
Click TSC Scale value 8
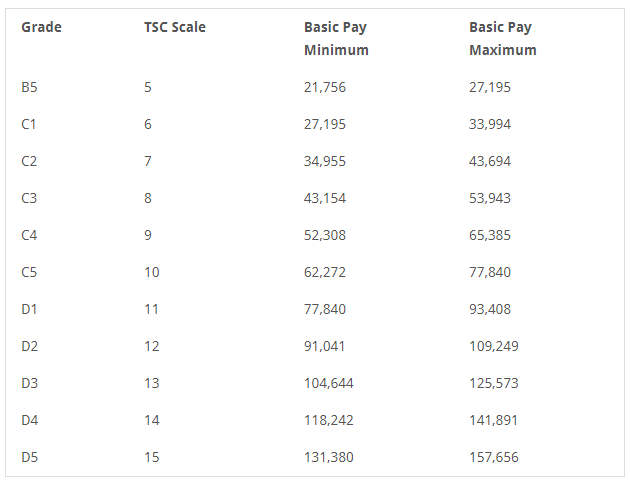(x=148, y=198)
